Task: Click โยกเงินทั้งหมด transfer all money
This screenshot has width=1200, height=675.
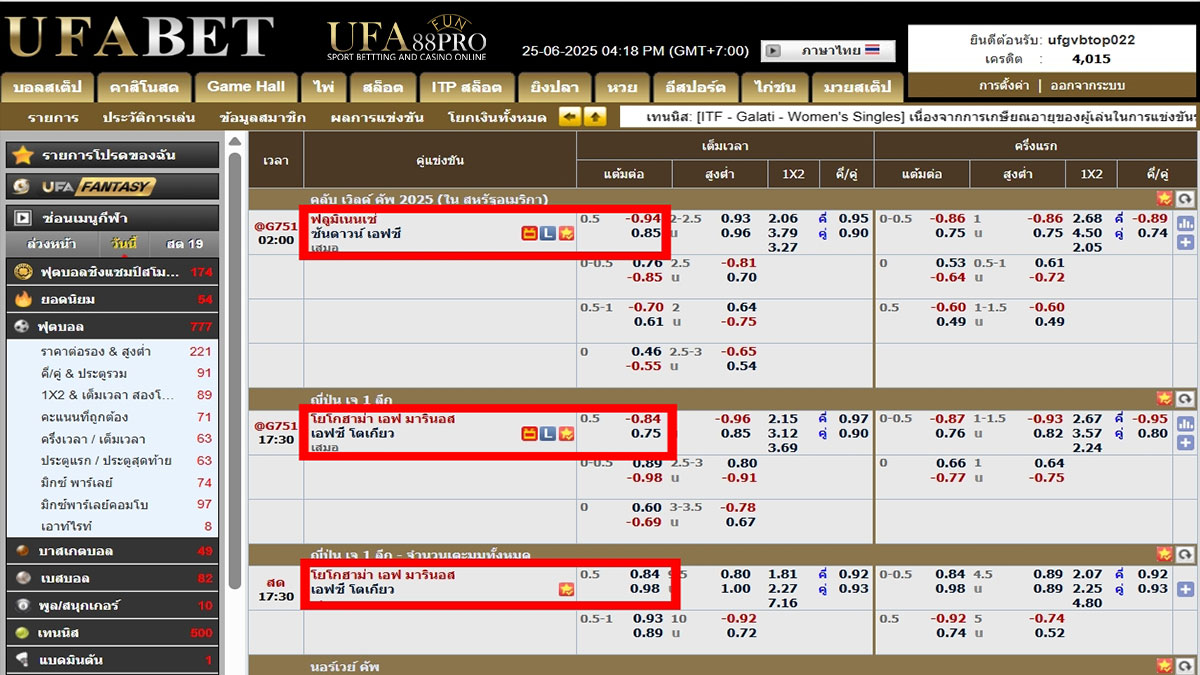Action: pos(497,118)
